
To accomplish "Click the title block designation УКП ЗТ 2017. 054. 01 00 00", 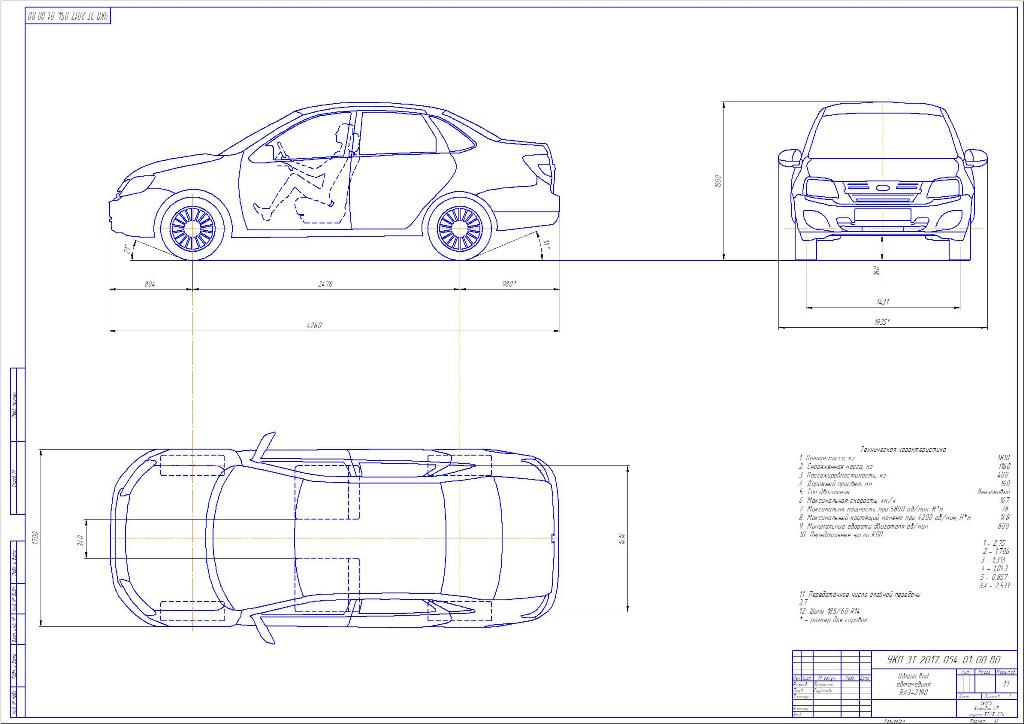I will [944, 659].
